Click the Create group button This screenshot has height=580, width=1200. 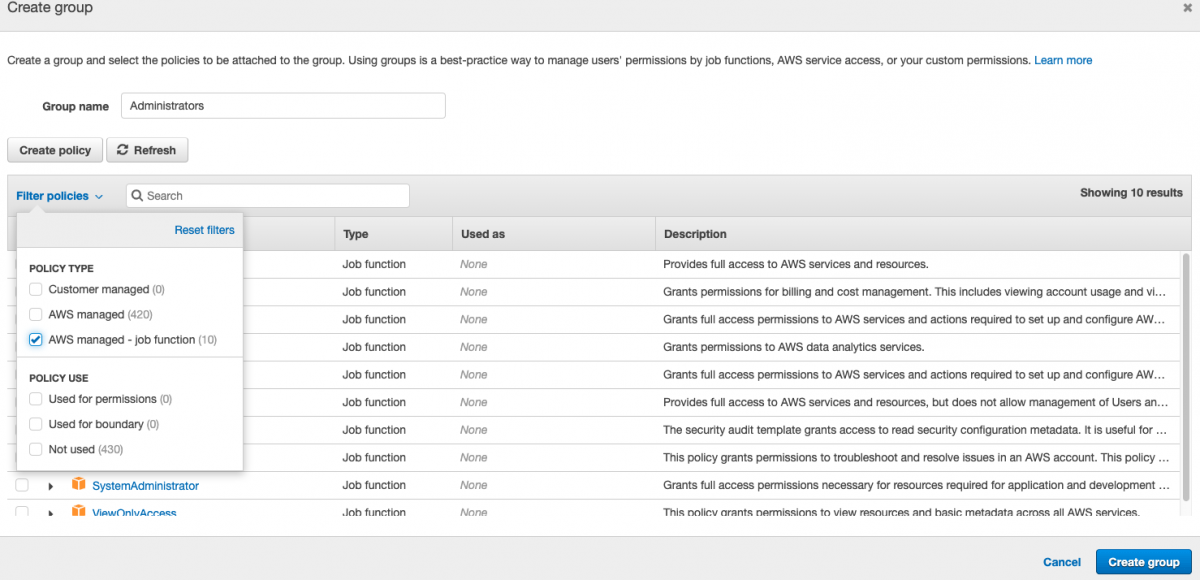1143,562
